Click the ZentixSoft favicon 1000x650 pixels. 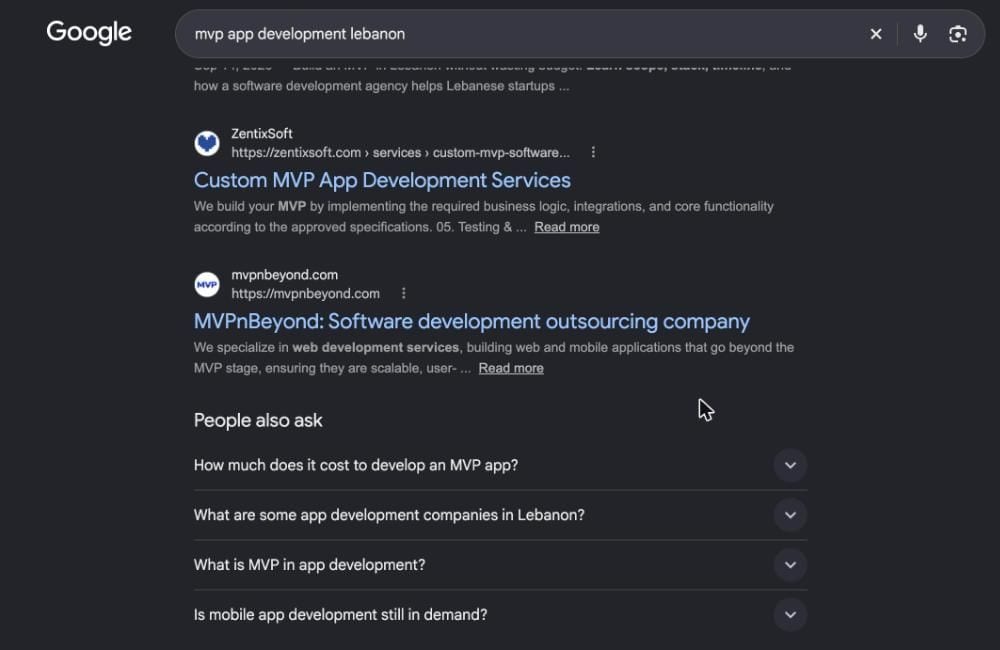pyautogui.click(x=207, y=143)
